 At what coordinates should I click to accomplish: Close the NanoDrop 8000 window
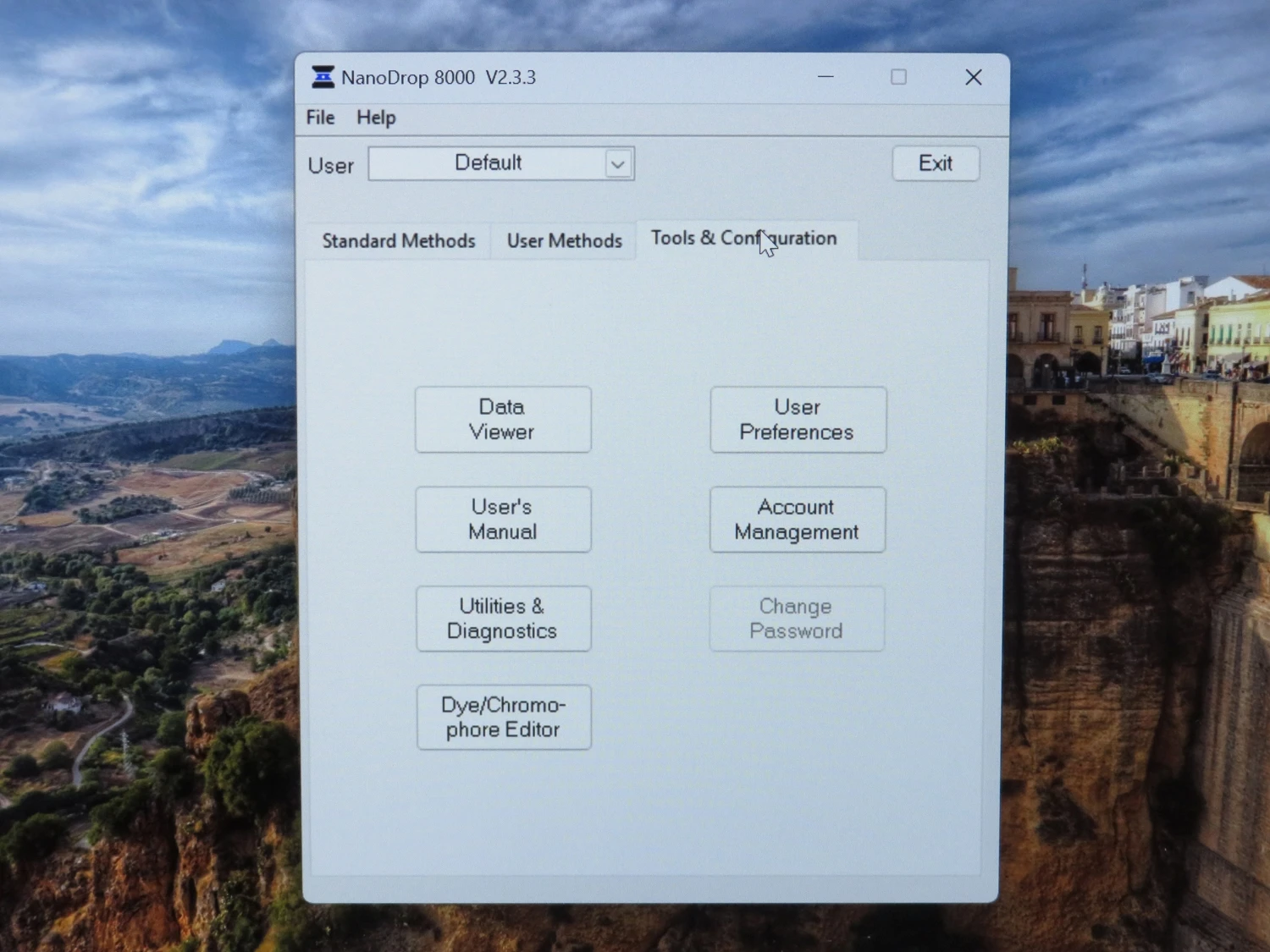point(973,77)
